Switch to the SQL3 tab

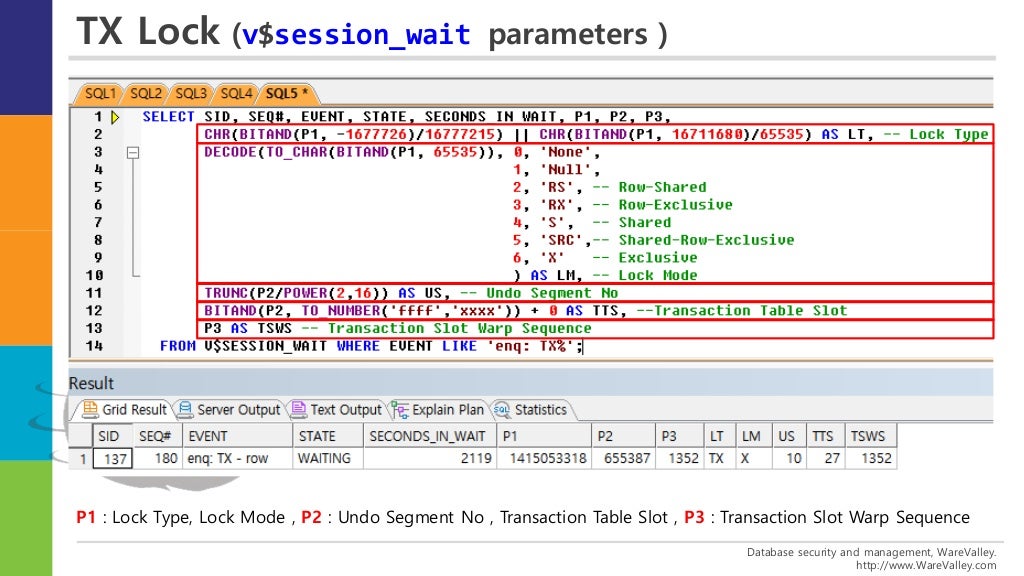(190, 93)
